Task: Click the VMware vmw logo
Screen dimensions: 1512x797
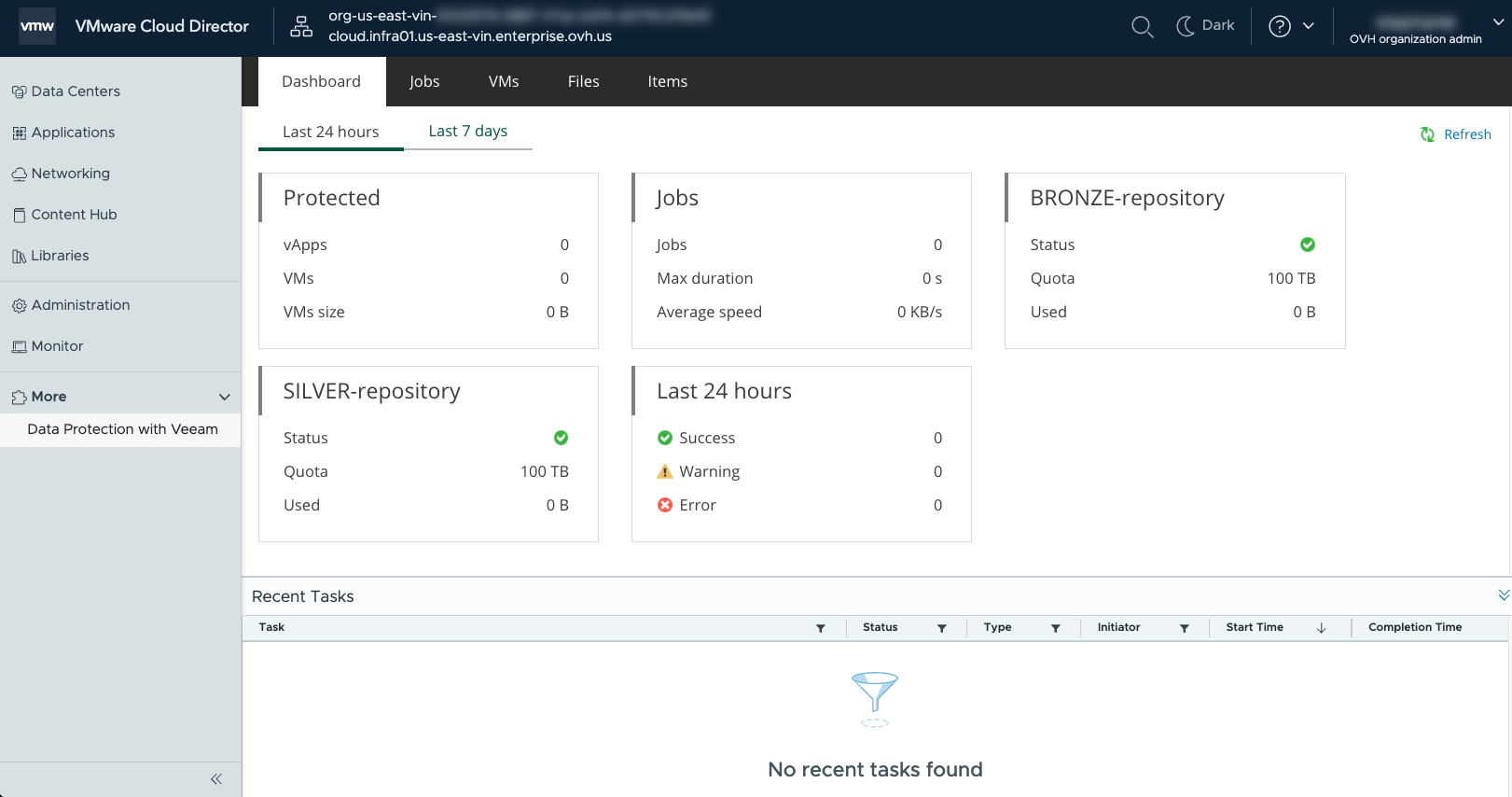Action: point(37,26)
